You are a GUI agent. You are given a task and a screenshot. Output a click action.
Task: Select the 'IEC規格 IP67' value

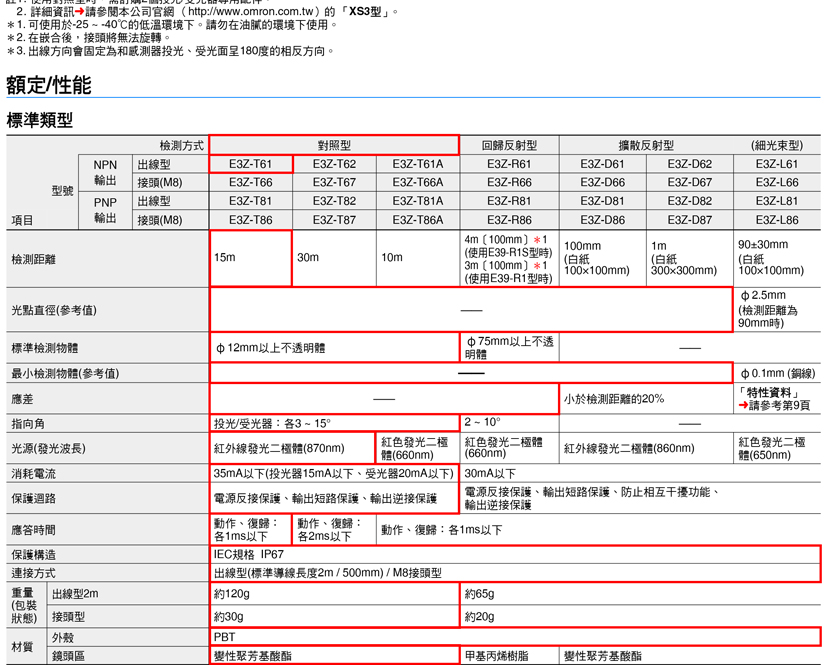pyautogui.click(x=249, y=554)
